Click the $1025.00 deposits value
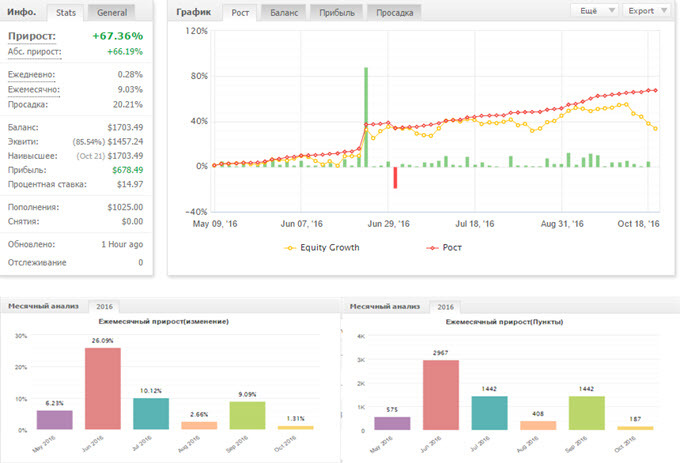The image size is (680, 463). [x=125, y=207]
